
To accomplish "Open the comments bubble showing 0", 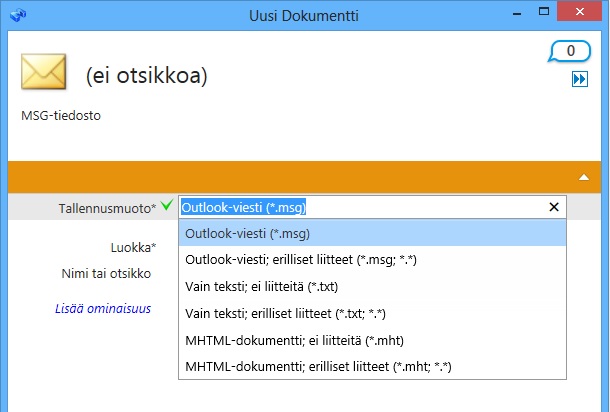I will [x=569, y=51].
